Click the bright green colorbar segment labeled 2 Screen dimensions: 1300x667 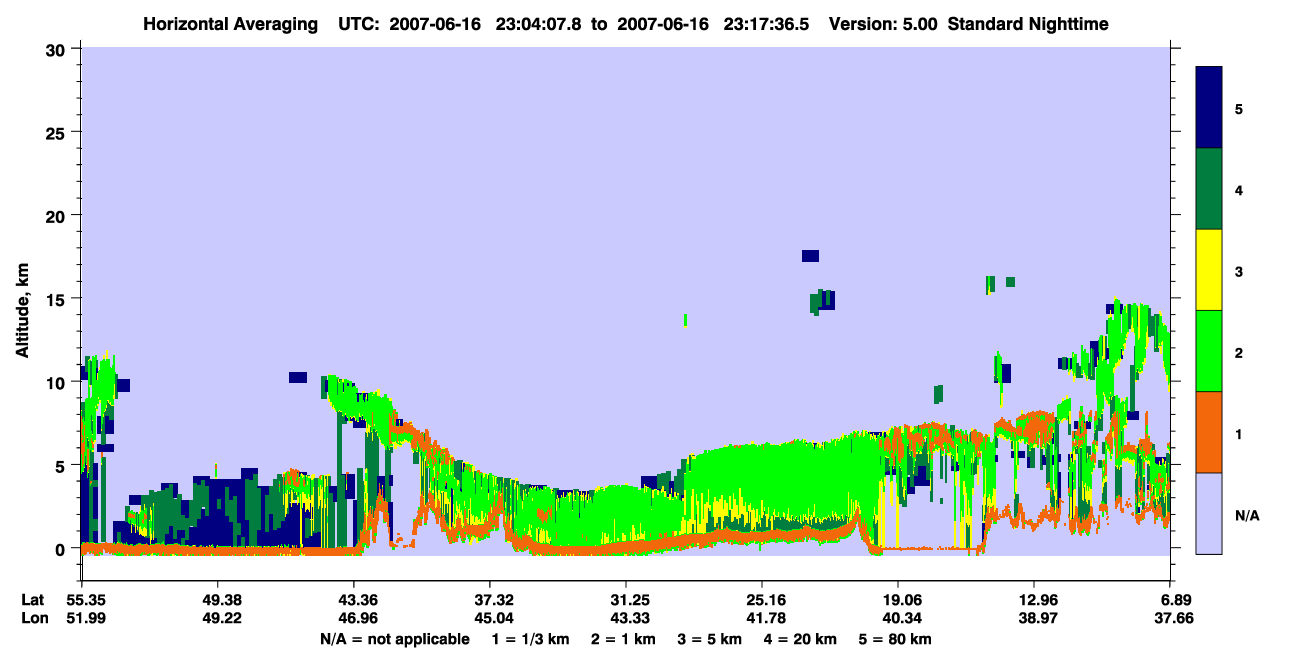(x=1209, y=350)
